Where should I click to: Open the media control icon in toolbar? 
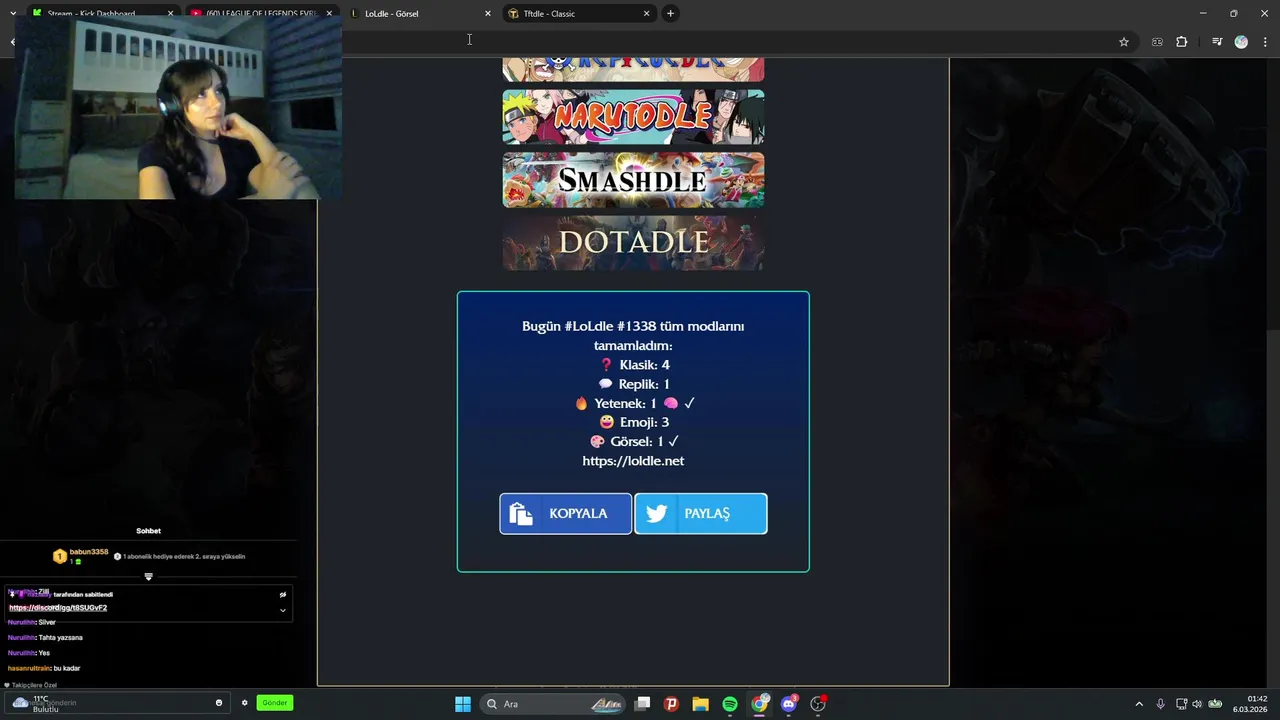(x=1217, y=42)
